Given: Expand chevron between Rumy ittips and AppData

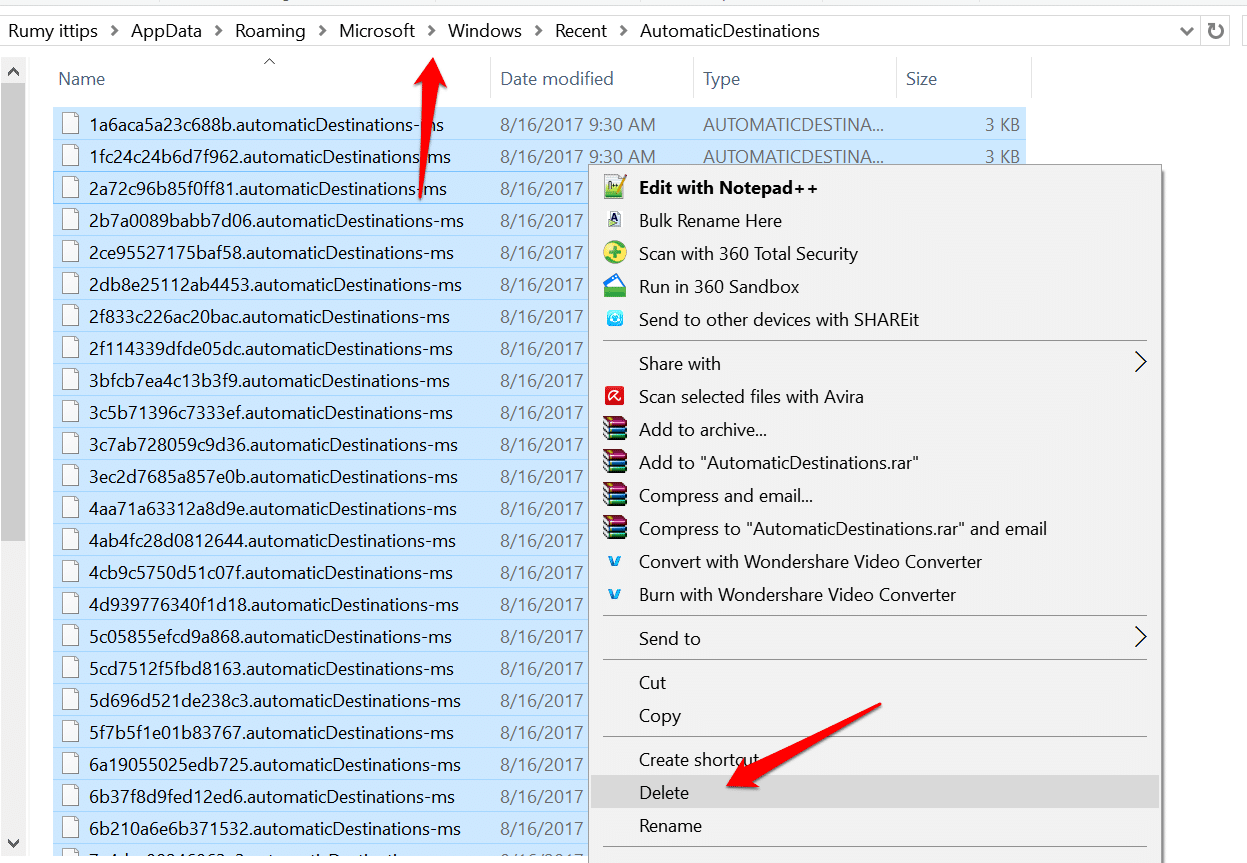Looking at the screenshot, I should pyautogui.click(x=114, y=31).
